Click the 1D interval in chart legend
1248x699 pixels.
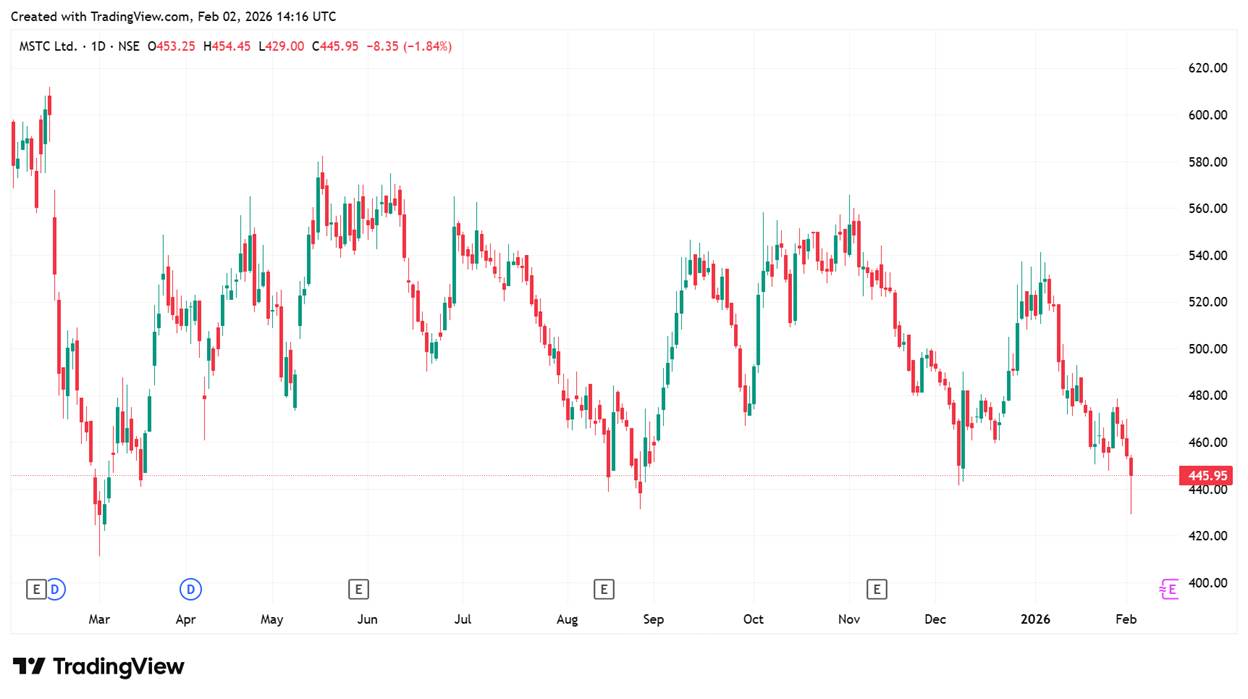[x=98, y=46]
